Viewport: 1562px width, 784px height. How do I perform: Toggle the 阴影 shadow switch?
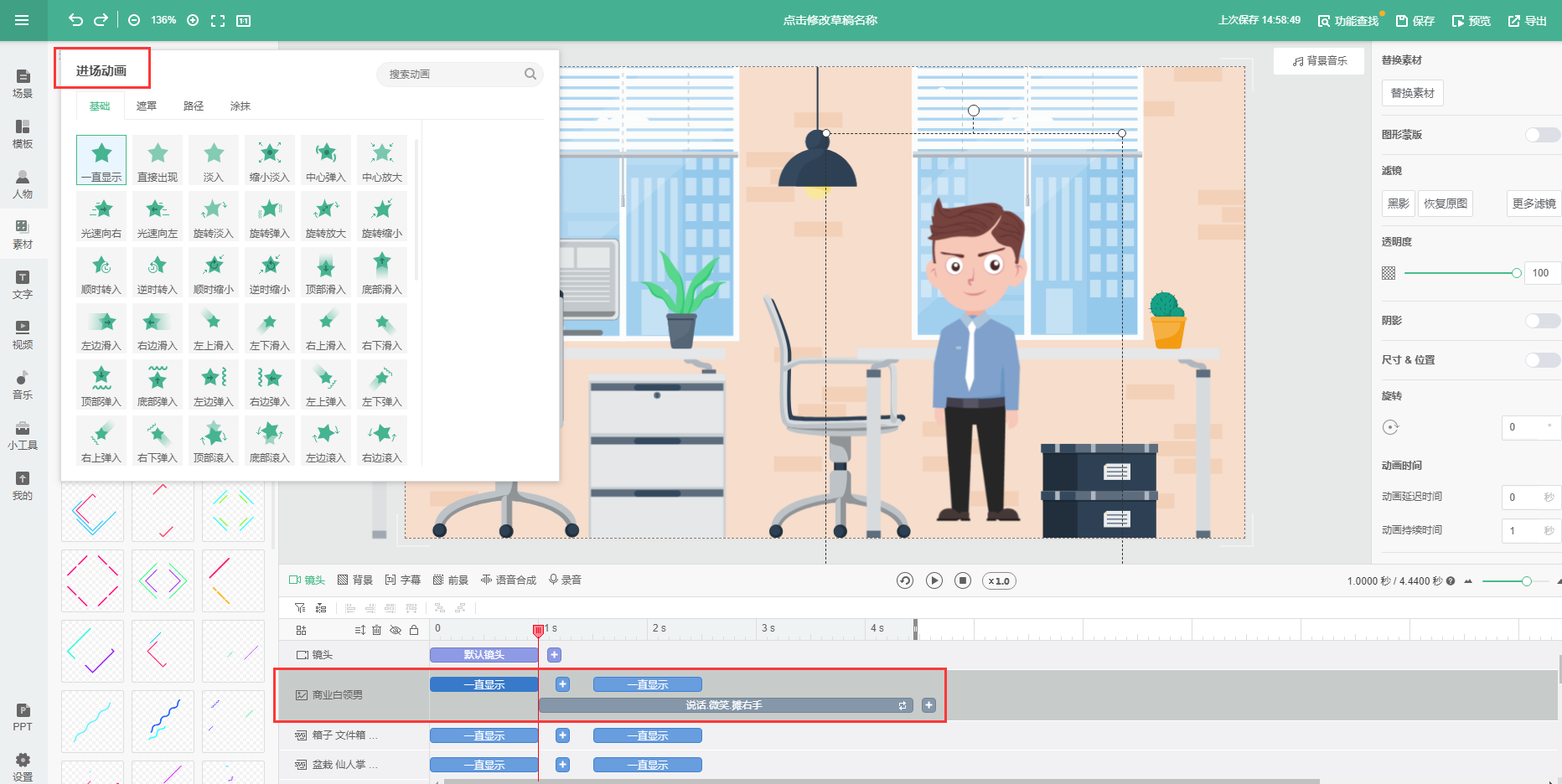(1543, 321)
